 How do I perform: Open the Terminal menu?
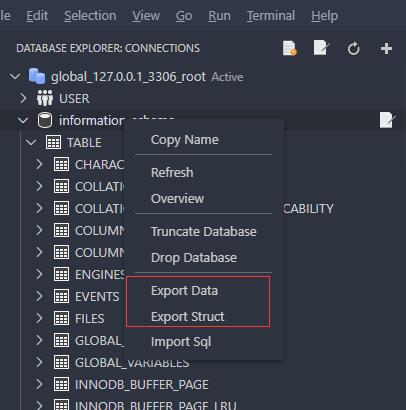[271, 16]
